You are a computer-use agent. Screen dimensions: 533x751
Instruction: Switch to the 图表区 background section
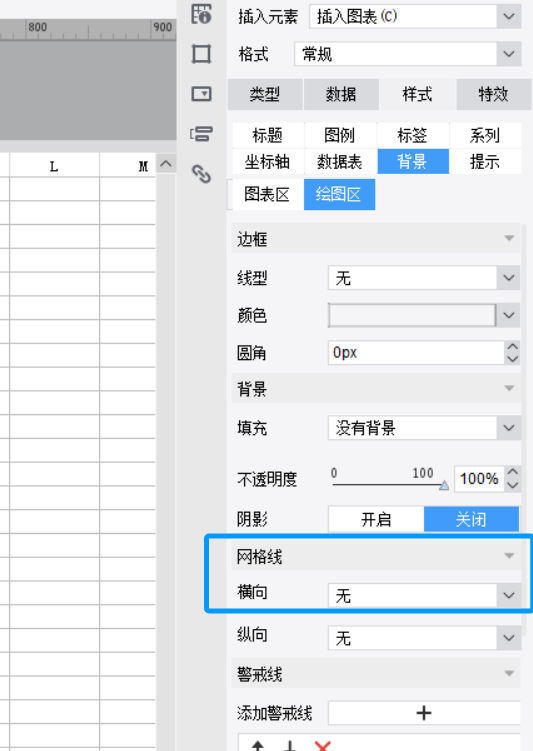coord(267,194)
